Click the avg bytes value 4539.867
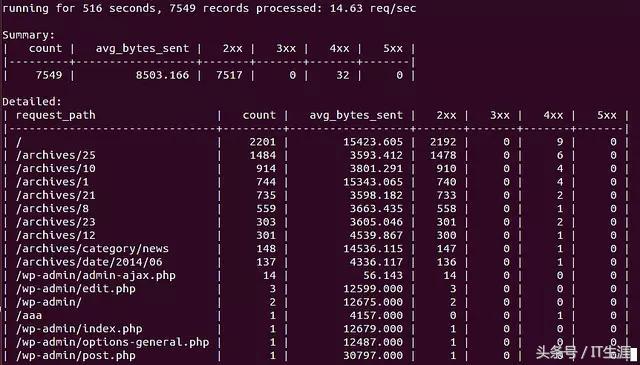 coord(376,235)
